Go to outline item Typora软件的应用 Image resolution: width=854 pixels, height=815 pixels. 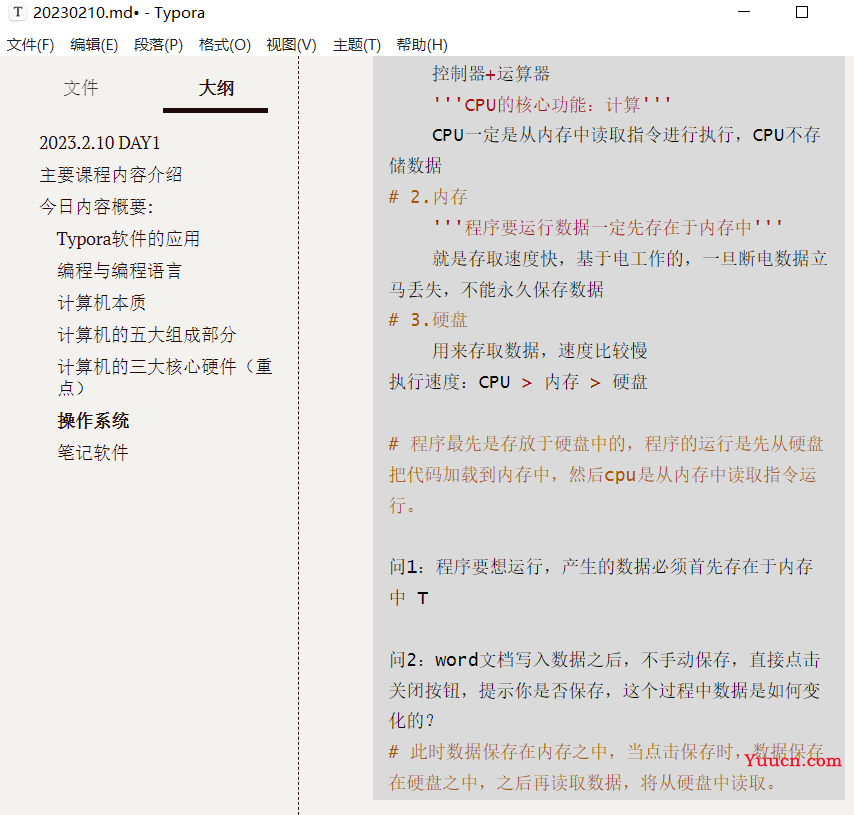click(129, 239)
